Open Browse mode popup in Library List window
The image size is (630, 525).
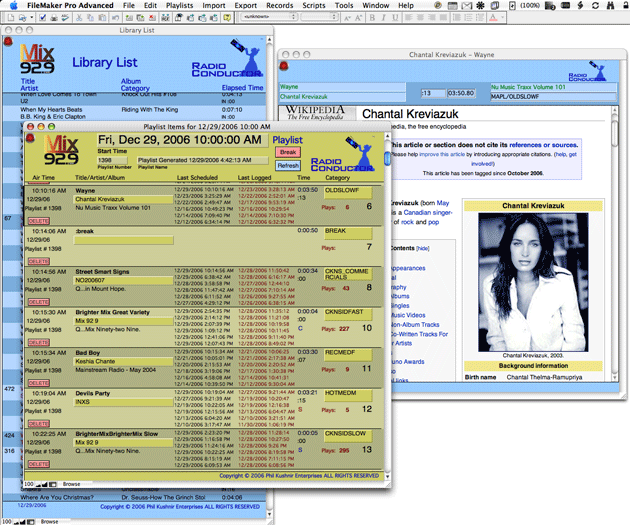click(x=49, y=522)
